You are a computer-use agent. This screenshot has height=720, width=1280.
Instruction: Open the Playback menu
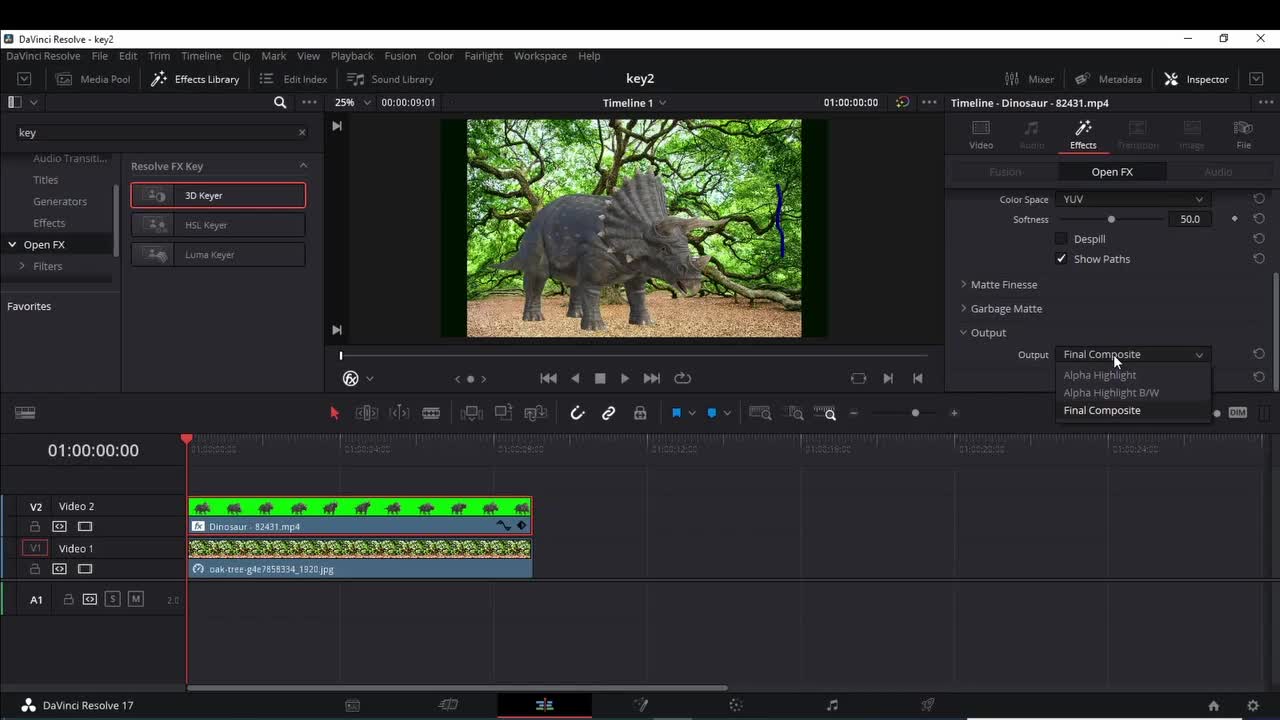point(352,56)
